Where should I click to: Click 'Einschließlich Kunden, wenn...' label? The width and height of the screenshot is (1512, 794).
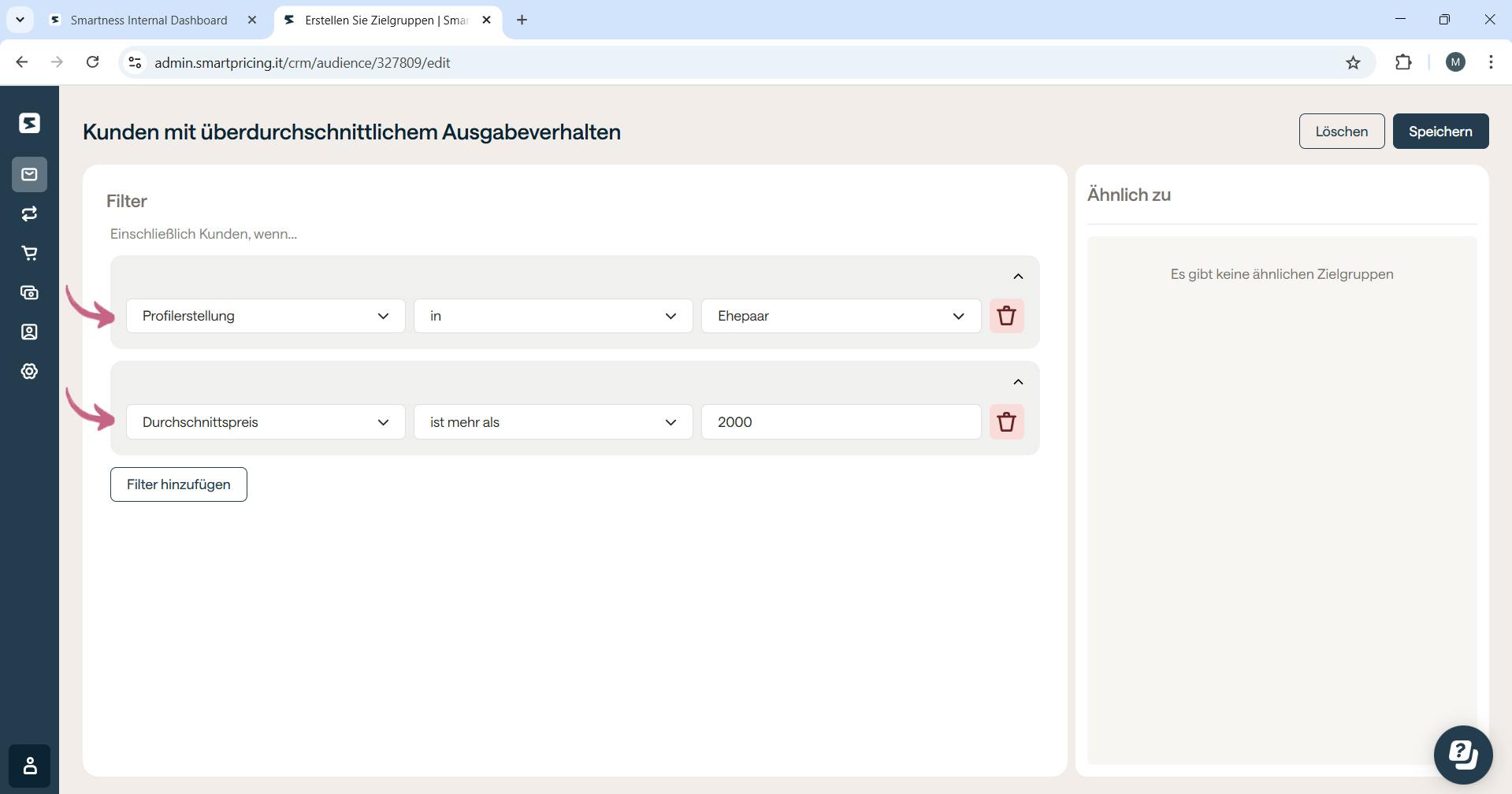pyautogui.click(x=203, y=234)
